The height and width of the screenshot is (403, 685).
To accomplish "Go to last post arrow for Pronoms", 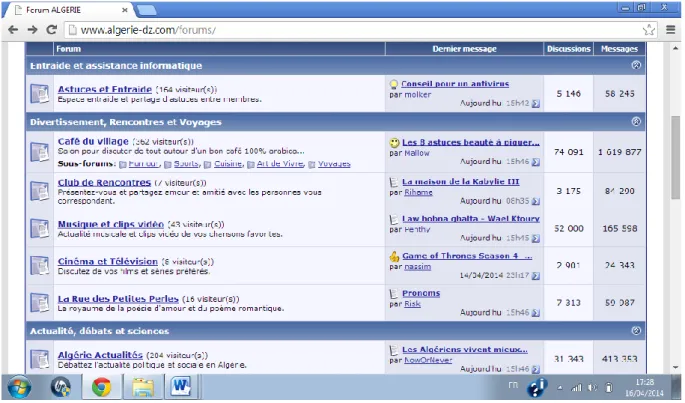I will point(536,313).
